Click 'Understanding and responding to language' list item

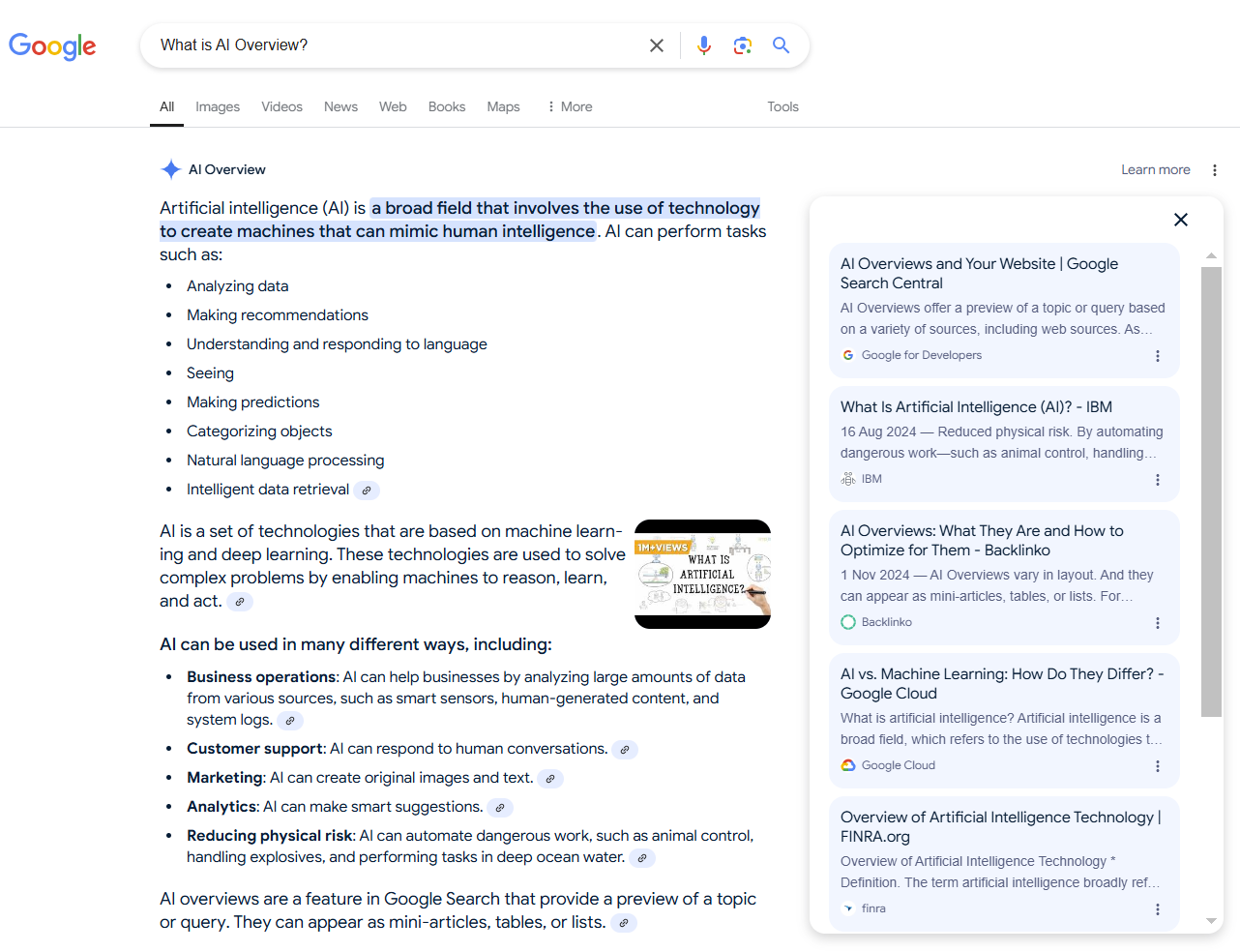(x=337, y=344)
